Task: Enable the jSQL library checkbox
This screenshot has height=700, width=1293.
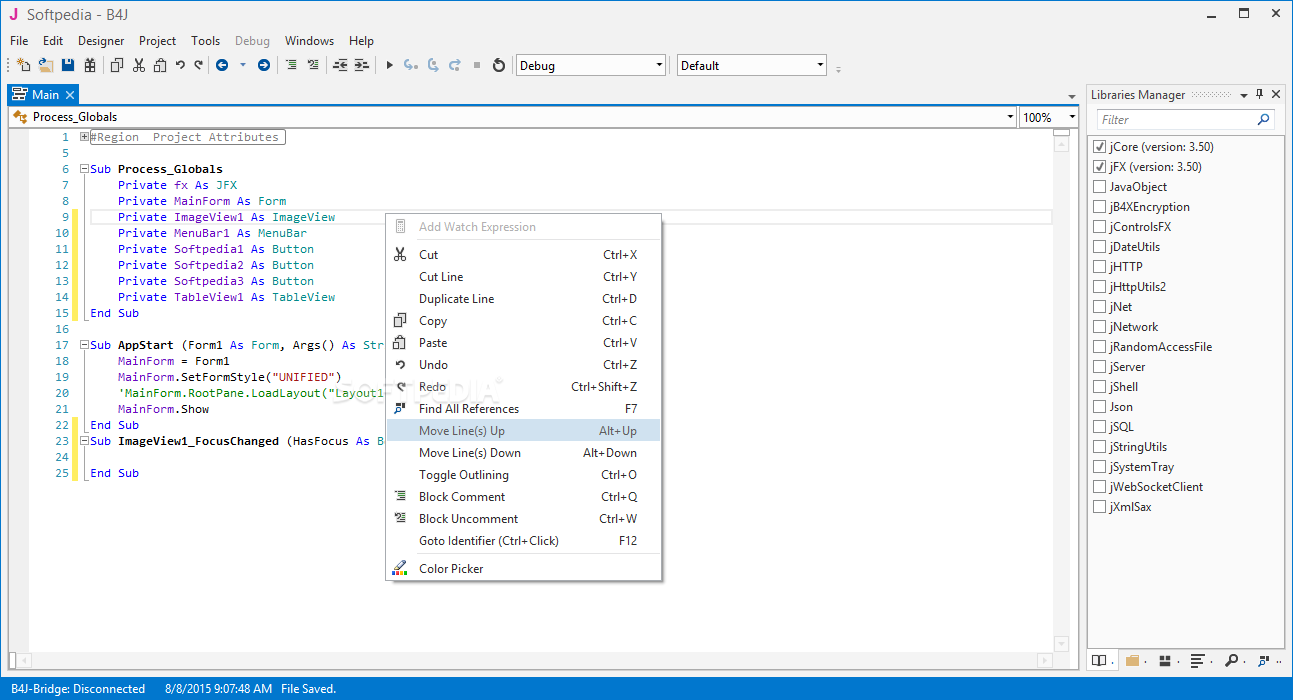Action: [x=1100, y=427]
